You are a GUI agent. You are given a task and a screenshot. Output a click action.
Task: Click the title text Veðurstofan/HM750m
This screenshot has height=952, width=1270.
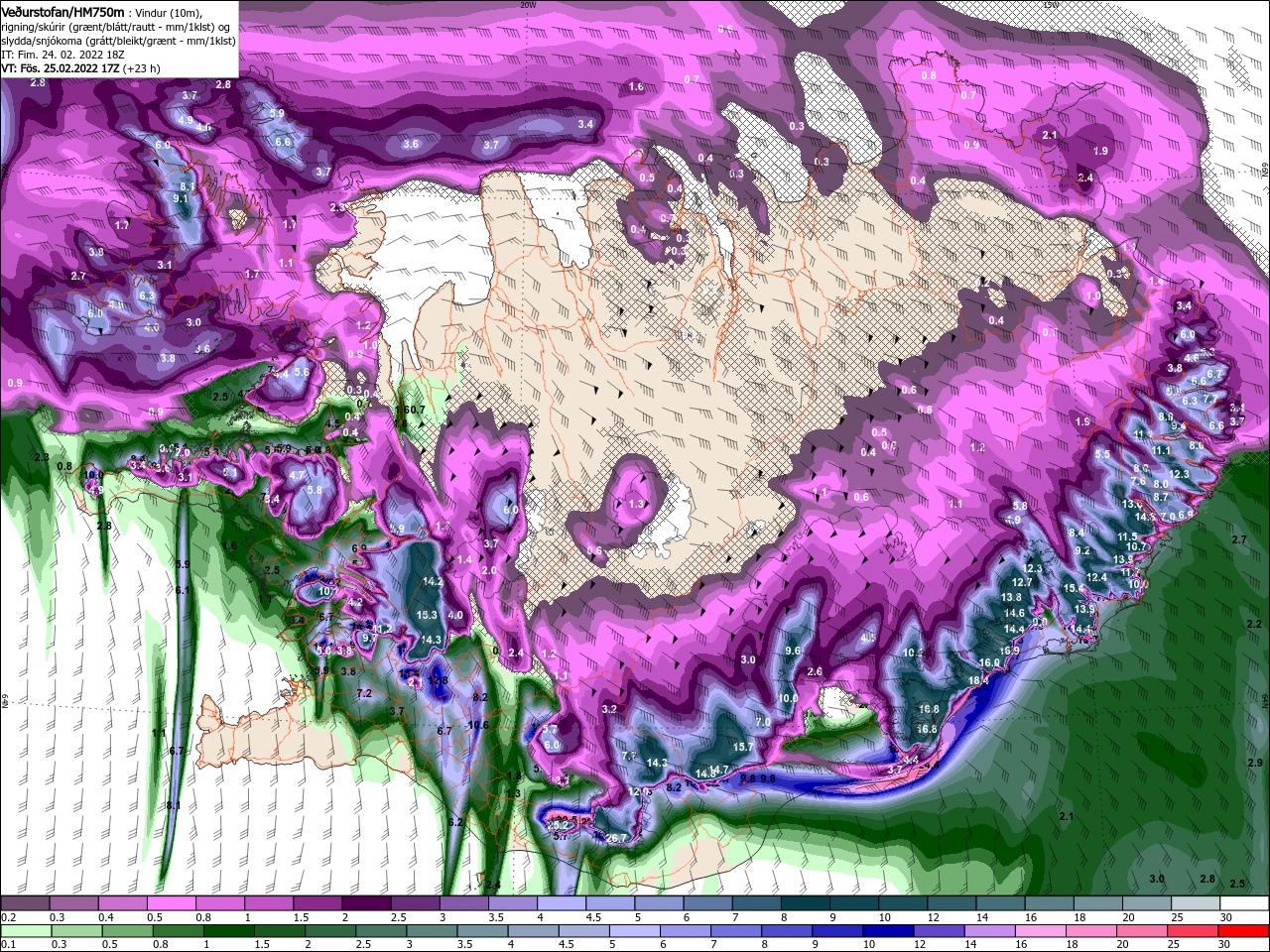click(x=63, y=11)
